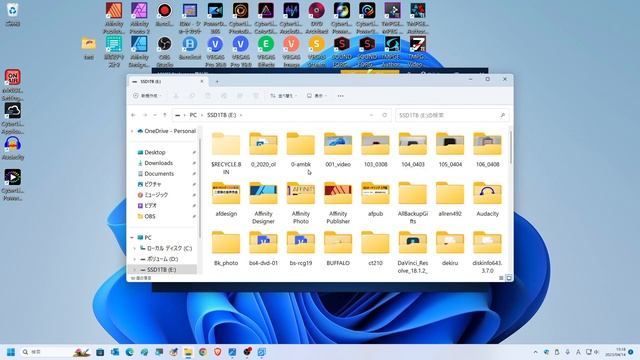This screenshot has height=360, width=640.
Task: Select the 001_video folder
Action: coord(338,150)
